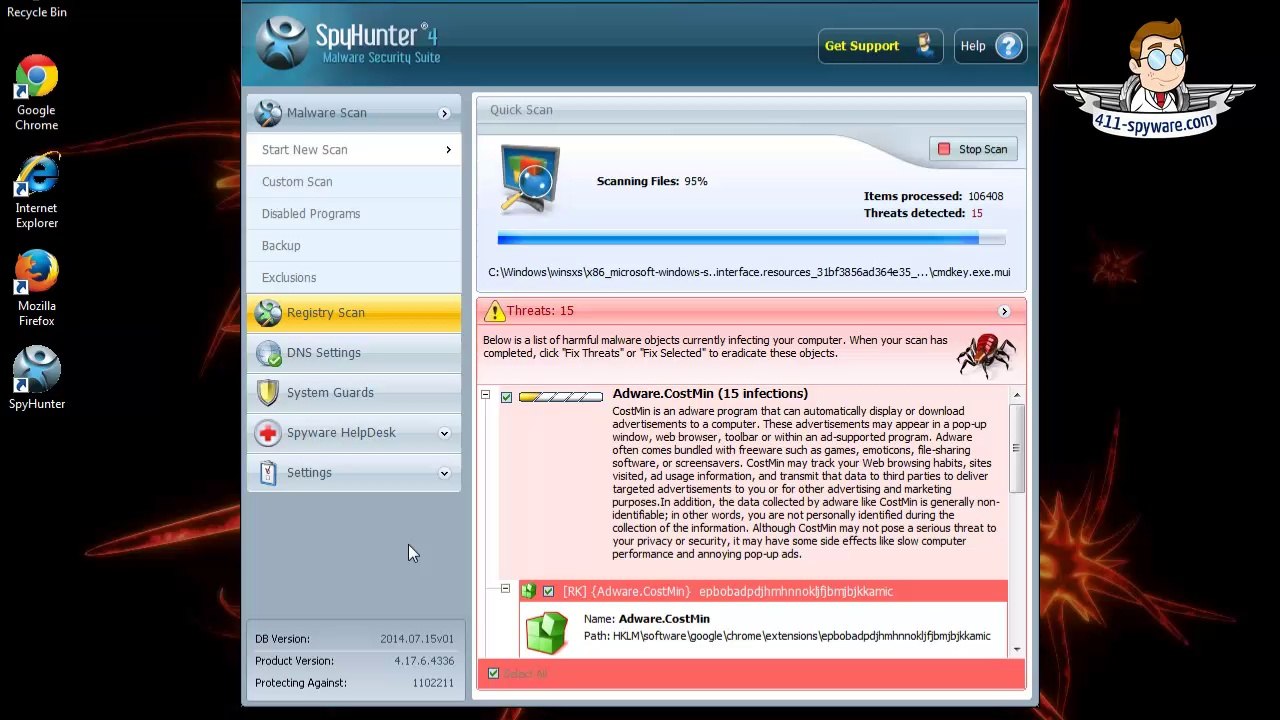Expand the Threats: 15 header arrow
The image size is (1280, 720).
(x=1004, y=311)
